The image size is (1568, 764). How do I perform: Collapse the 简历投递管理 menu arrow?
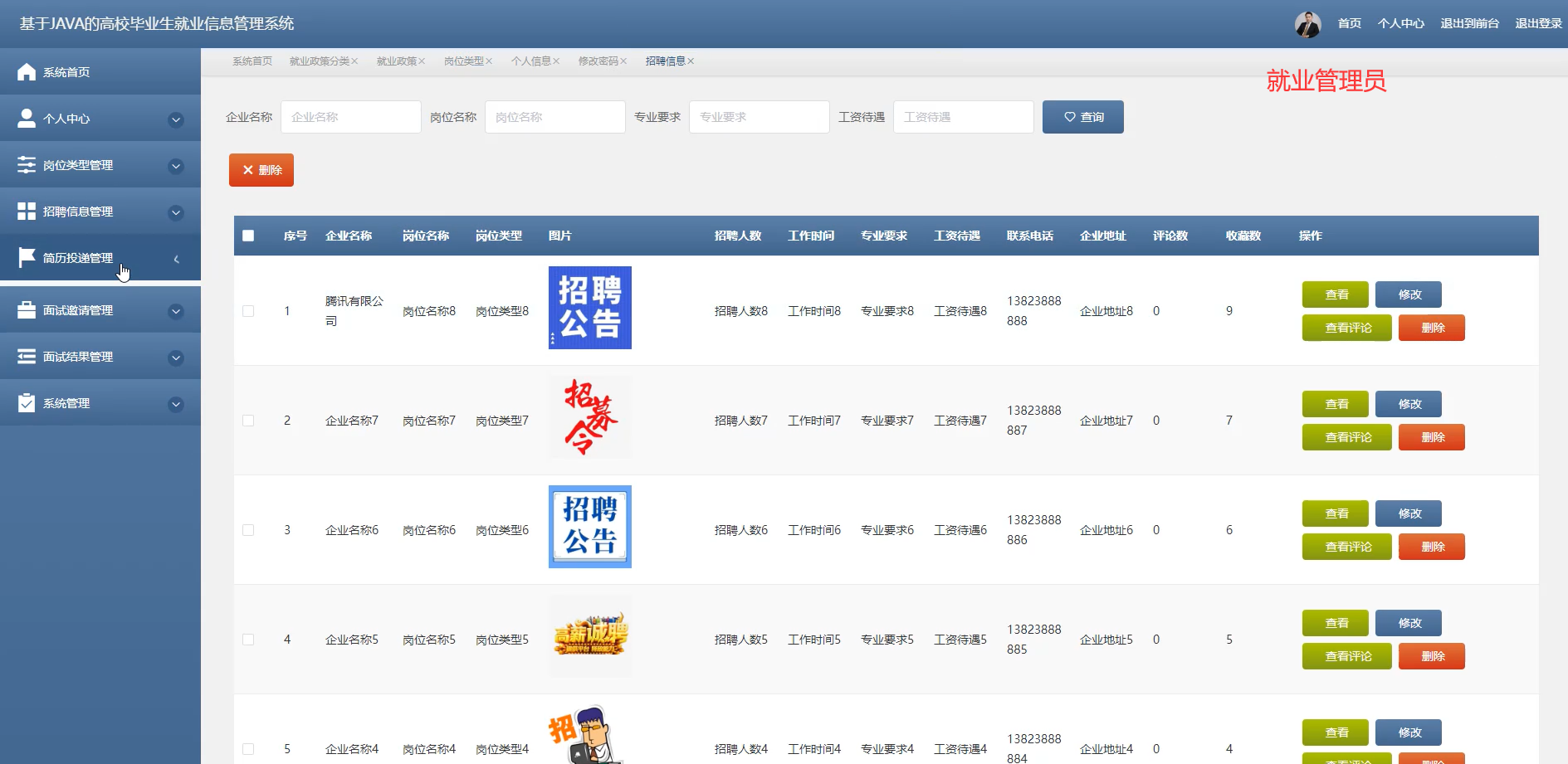[x=176, y=259]
